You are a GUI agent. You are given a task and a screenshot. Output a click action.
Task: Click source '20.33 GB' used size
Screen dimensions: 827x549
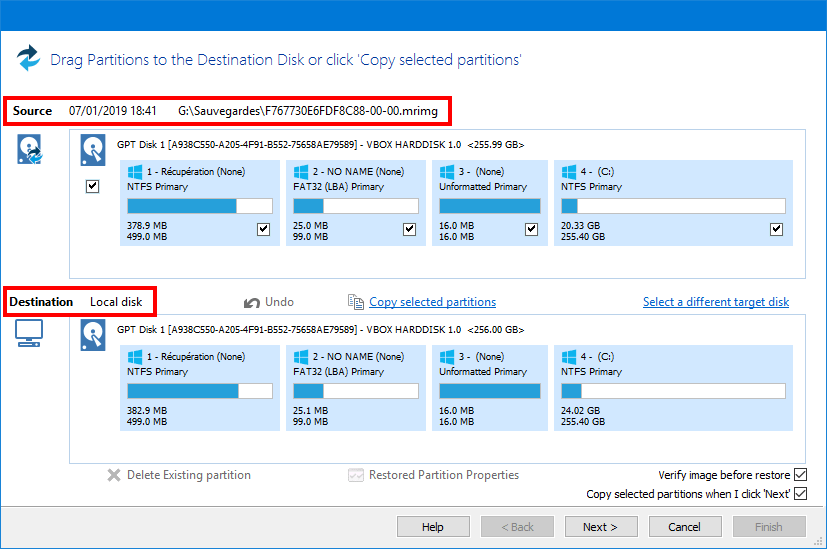581,226
